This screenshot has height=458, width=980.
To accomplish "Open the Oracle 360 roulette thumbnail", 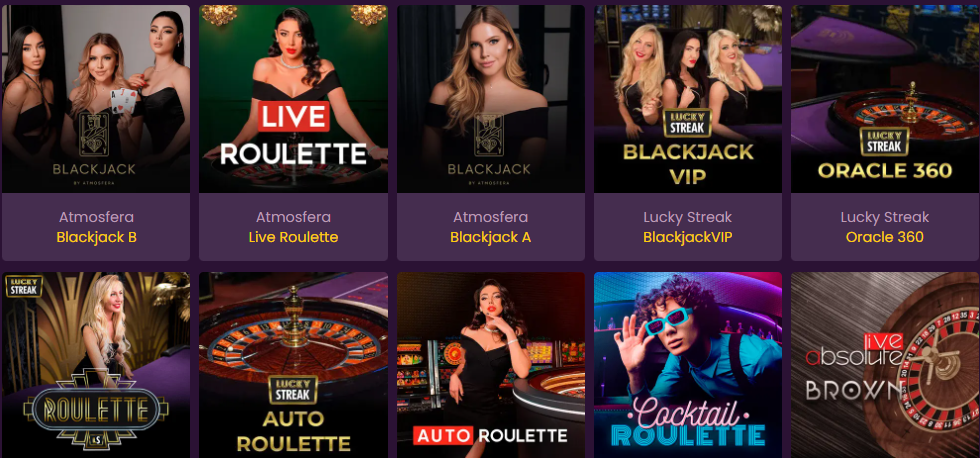I will pos(885,99).
